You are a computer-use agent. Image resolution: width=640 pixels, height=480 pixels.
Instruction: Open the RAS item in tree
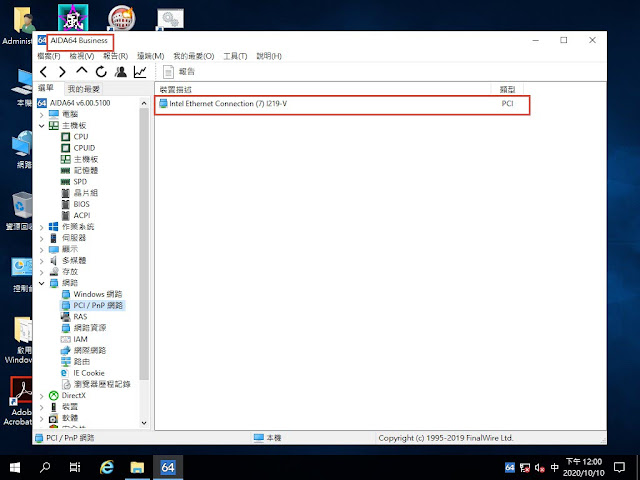80,316
